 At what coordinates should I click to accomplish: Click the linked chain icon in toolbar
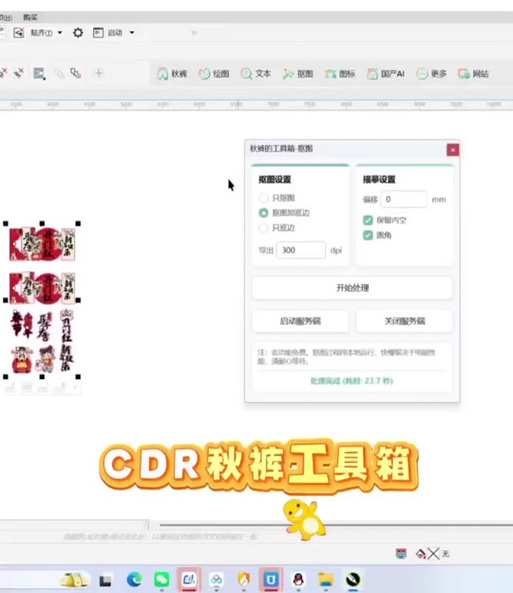click(x=76, y=73)
